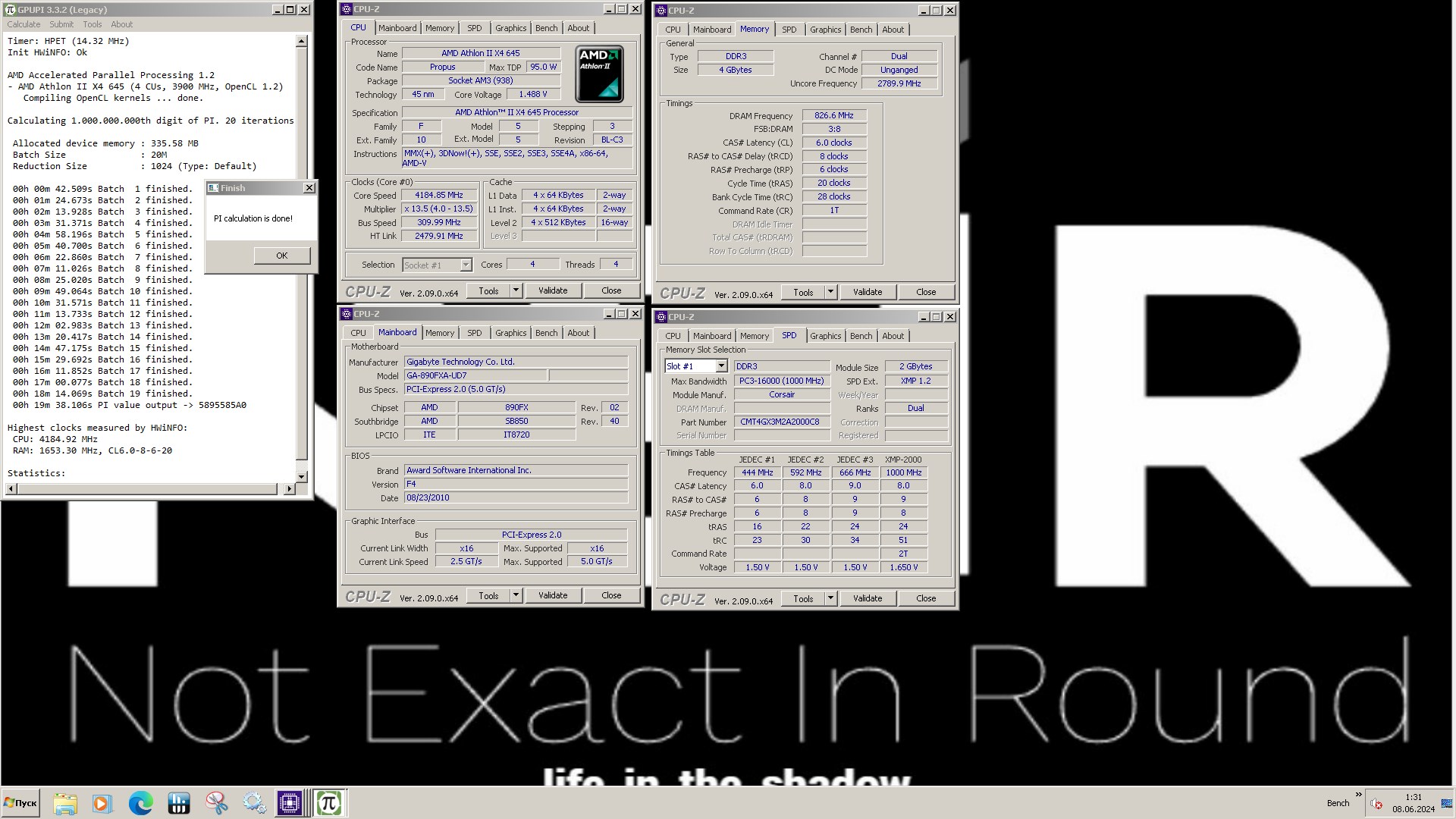This screenshot has height=819, width=1456.
Task: Select CPU tab in SPD window
Action: [x=673, y=336]
